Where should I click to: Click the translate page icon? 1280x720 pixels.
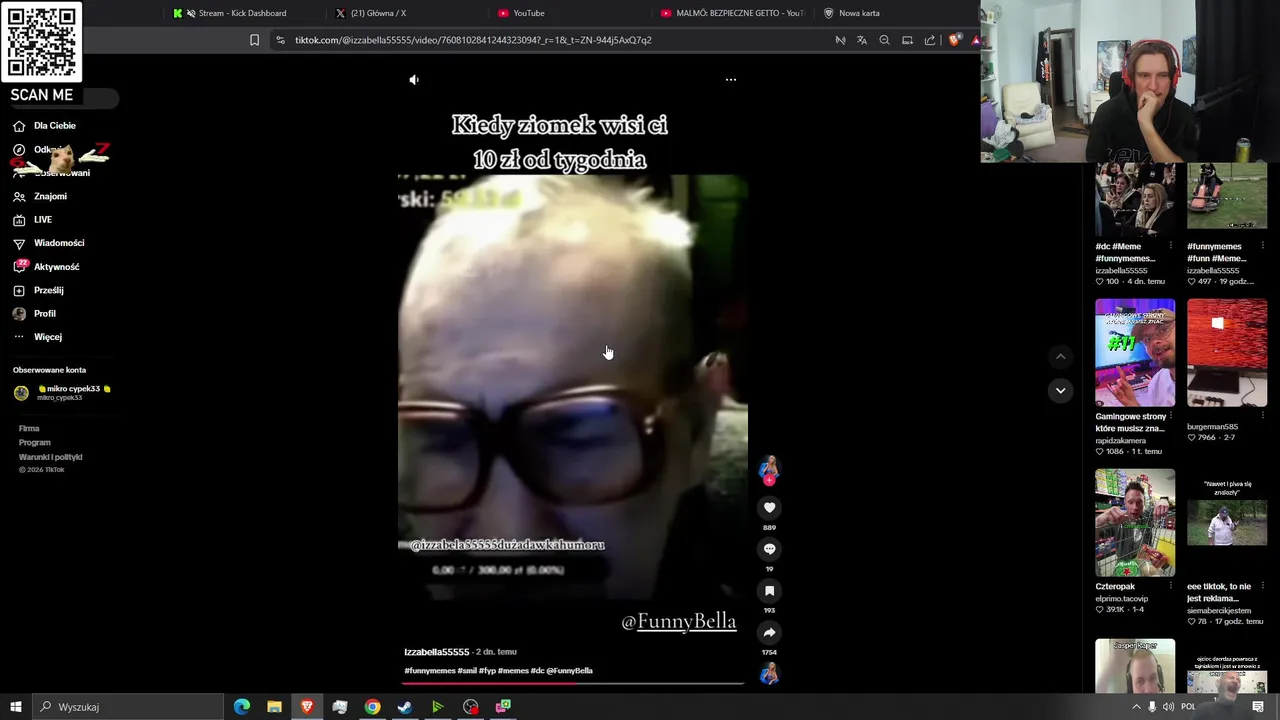point(862,40)
